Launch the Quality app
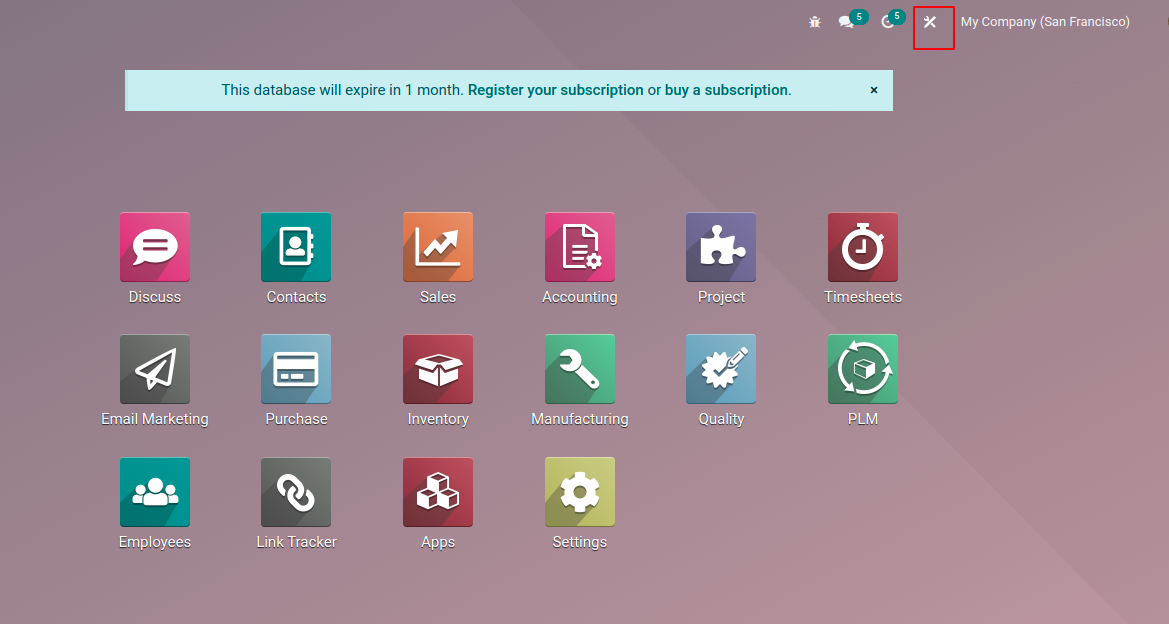This screenshot has height=624, width=1169. pos(721,369)
